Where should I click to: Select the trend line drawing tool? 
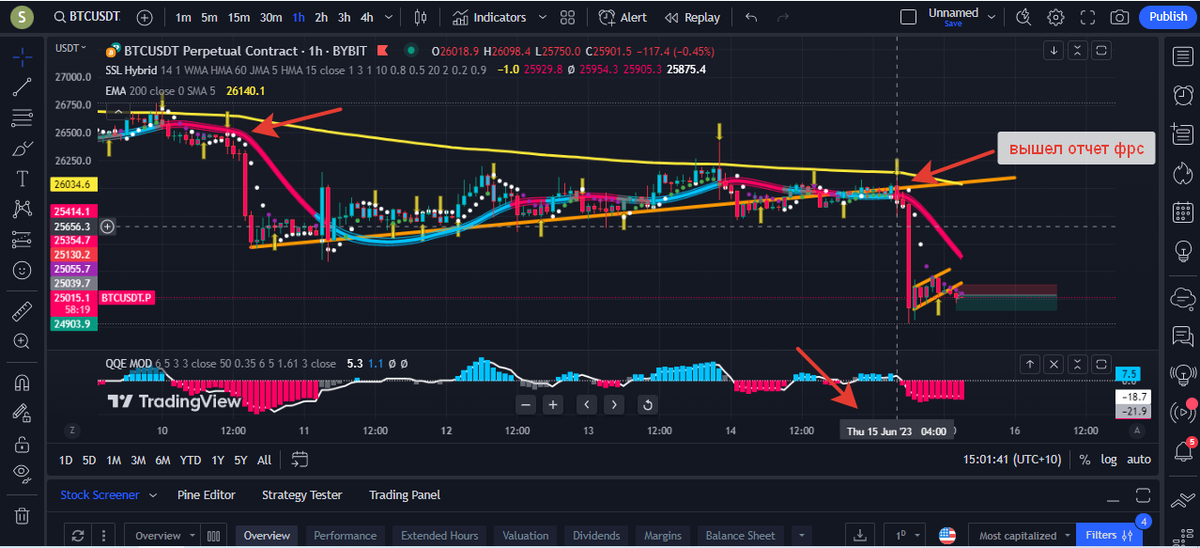click(x=22, y=88)
